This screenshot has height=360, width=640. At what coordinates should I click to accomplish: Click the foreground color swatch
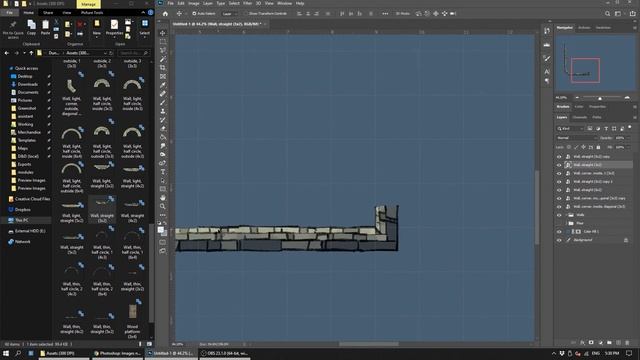(x=161, y=230)
